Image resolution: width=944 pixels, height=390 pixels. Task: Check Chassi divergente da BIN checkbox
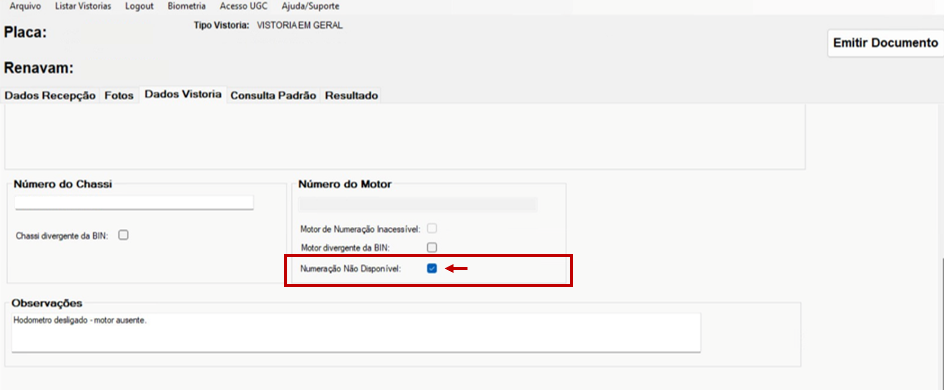123,235
